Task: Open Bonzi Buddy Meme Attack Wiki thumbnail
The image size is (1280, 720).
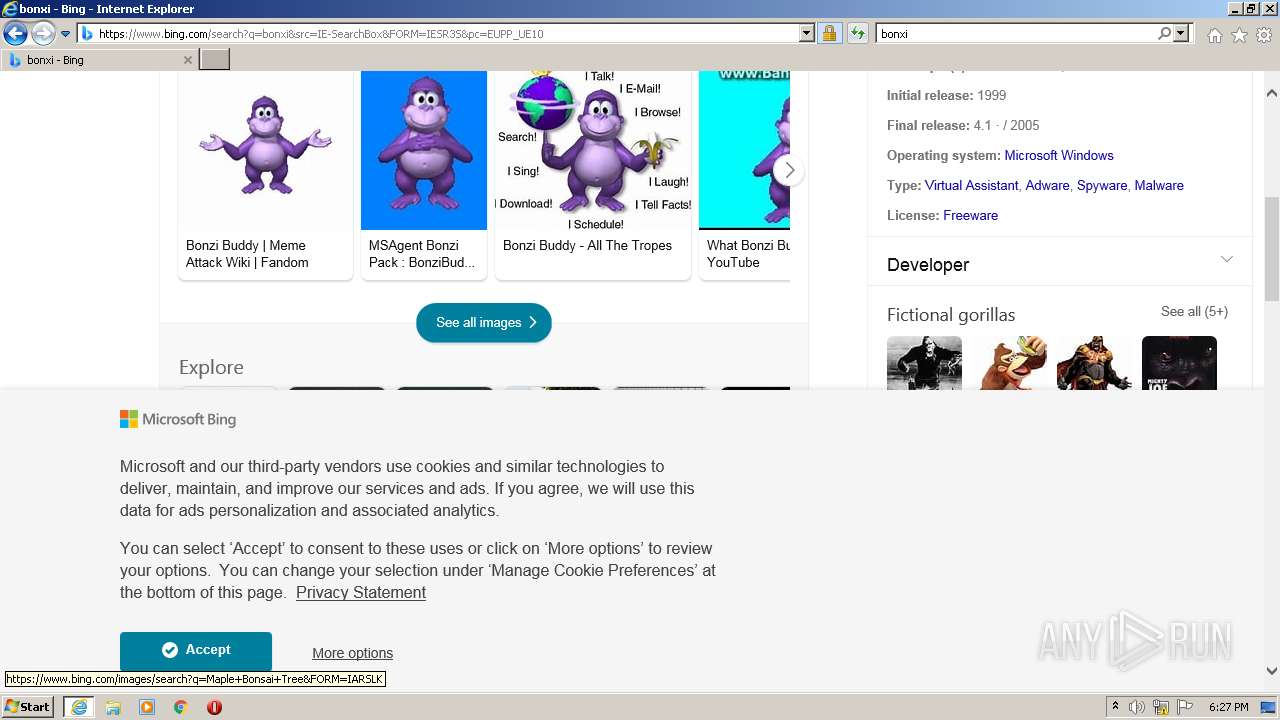Action: (265, 150)
